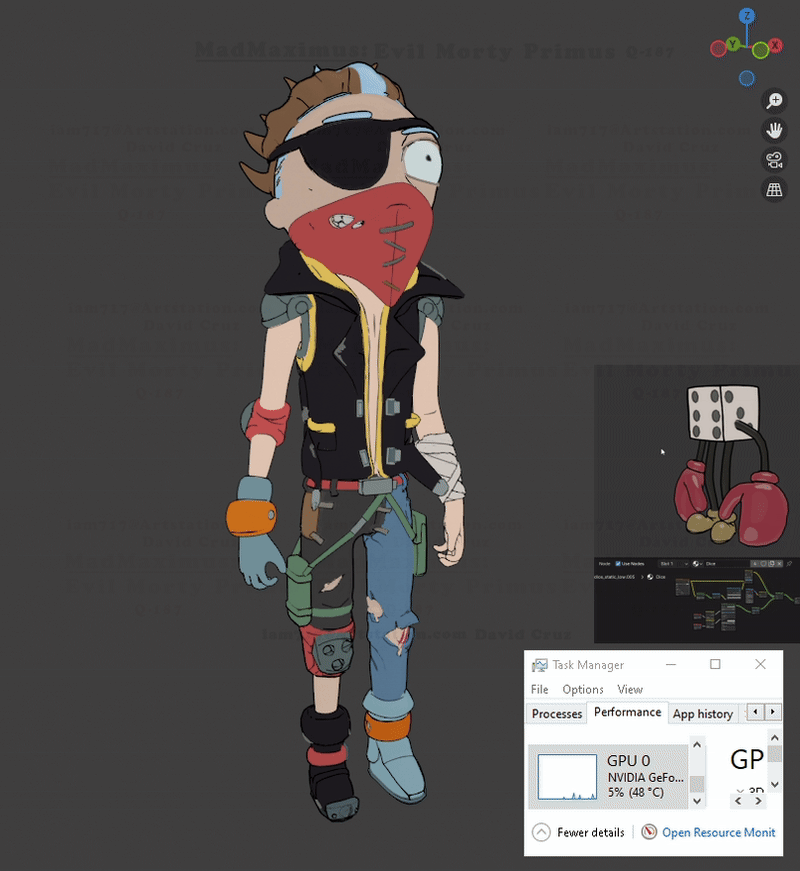Screen dimensions: 800x871
Task: Click the zoom magnifier viewport icon
Action: pyautogui.click(x=774, y=101)
